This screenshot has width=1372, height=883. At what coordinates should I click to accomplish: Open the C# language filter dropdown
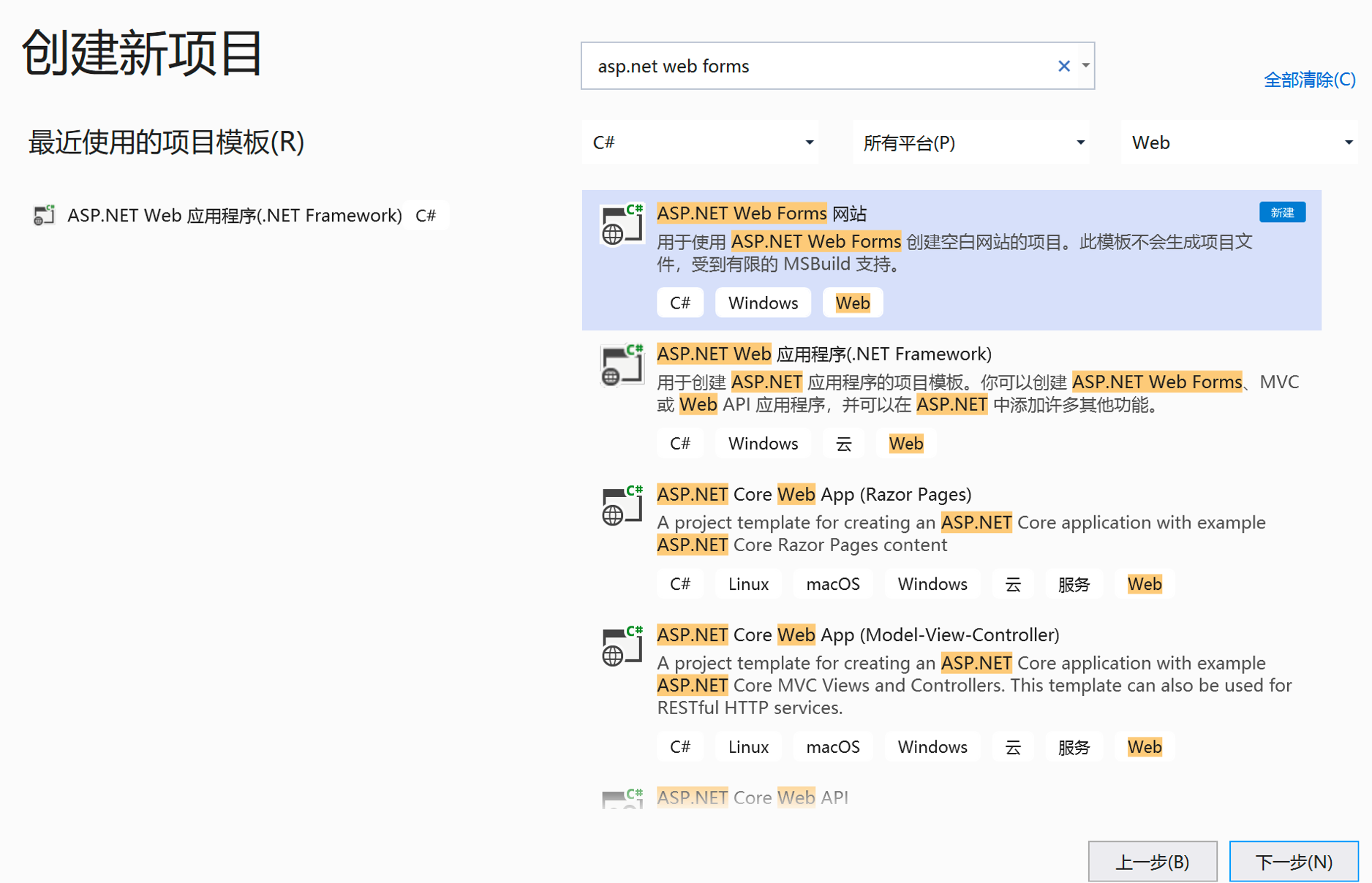click(x=701, y=143)
